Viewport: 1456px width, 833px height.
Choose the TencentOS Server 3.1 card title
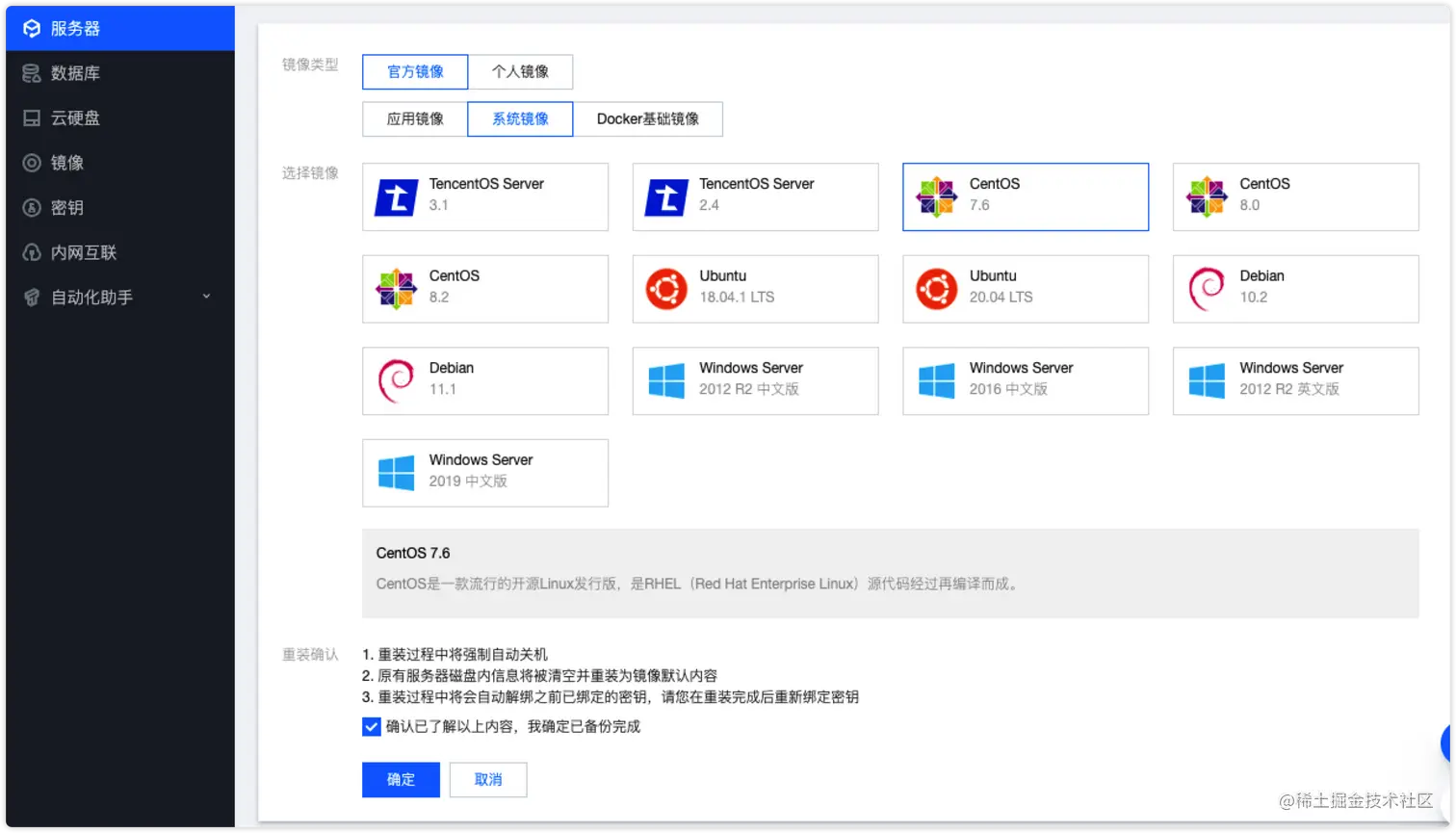coord(486,184)
